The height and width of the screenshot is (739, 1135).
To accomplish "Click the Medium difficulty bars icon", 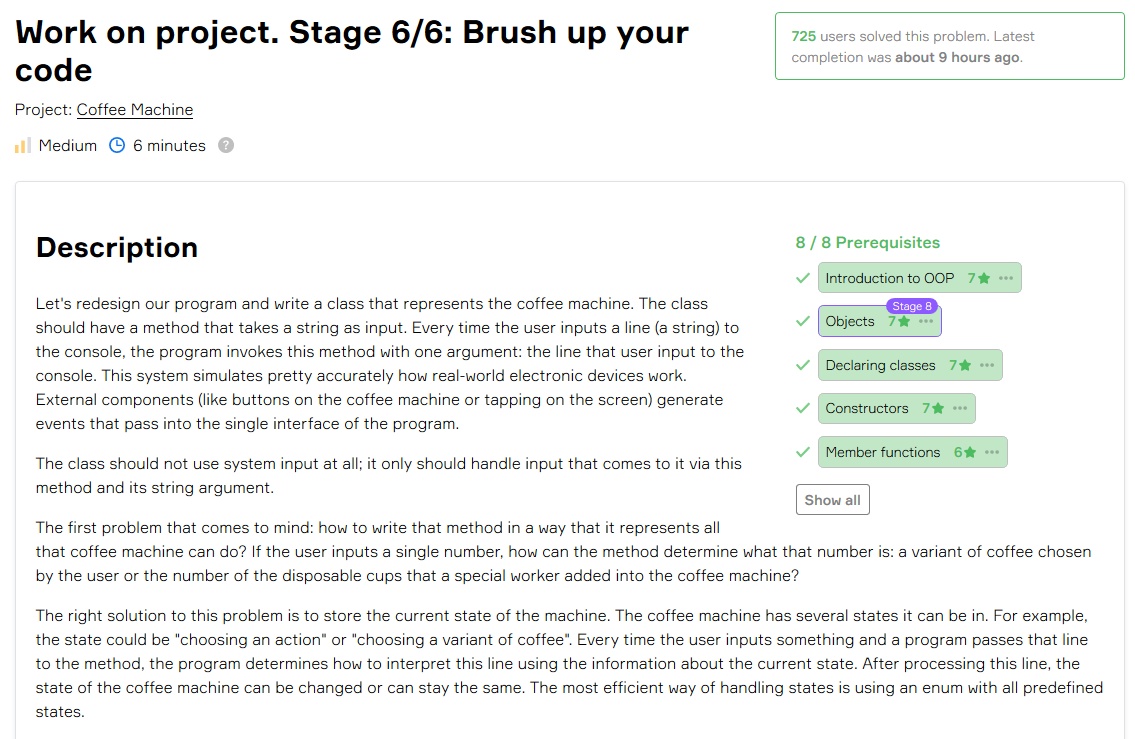I will 23,146.
